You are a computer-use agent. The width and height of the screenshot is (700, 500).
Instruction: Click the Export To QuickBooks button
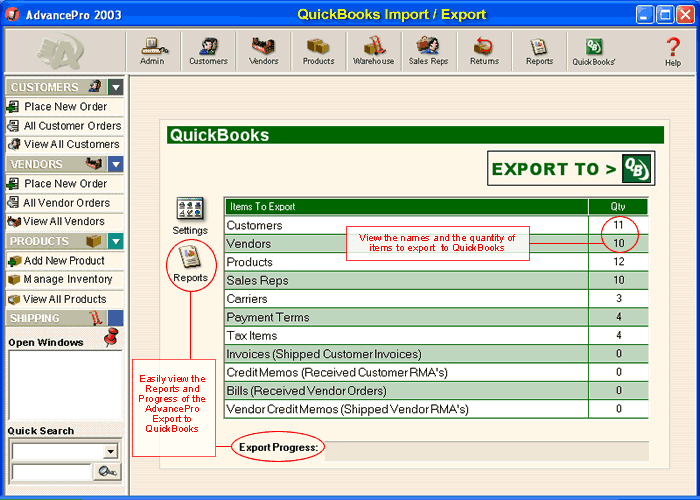571,168
